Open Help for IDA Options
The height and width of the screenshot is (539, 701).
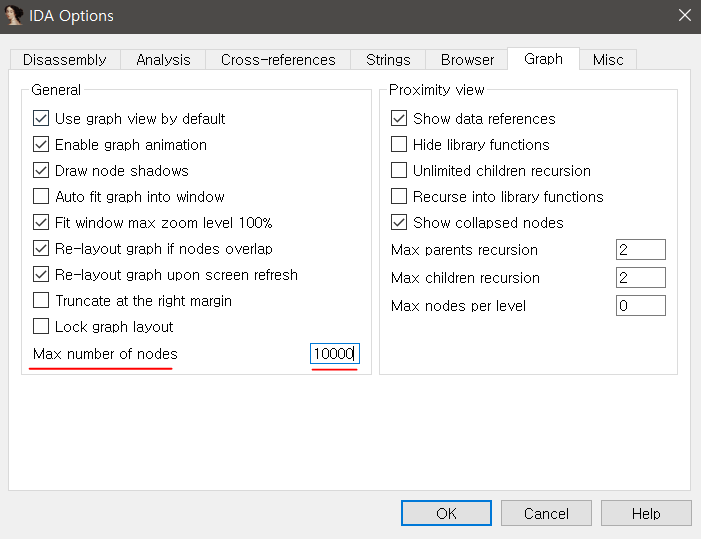coord(646,513)
